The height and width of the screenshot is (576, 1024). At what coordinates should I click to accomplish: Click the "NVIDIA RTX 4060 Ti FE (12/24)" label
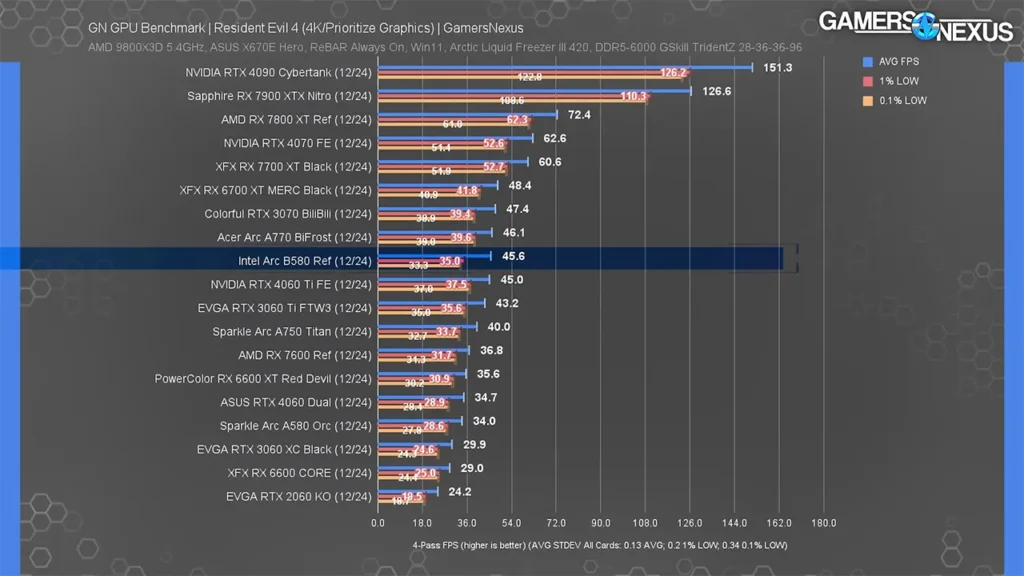291,284
